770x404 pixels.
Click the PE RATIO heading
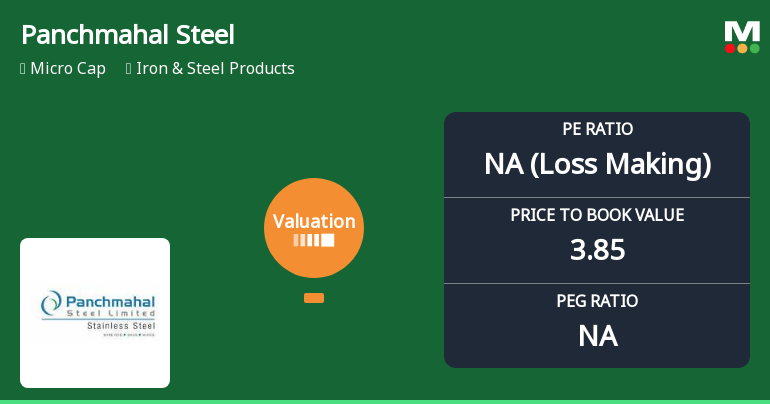(x=597, y=129)
